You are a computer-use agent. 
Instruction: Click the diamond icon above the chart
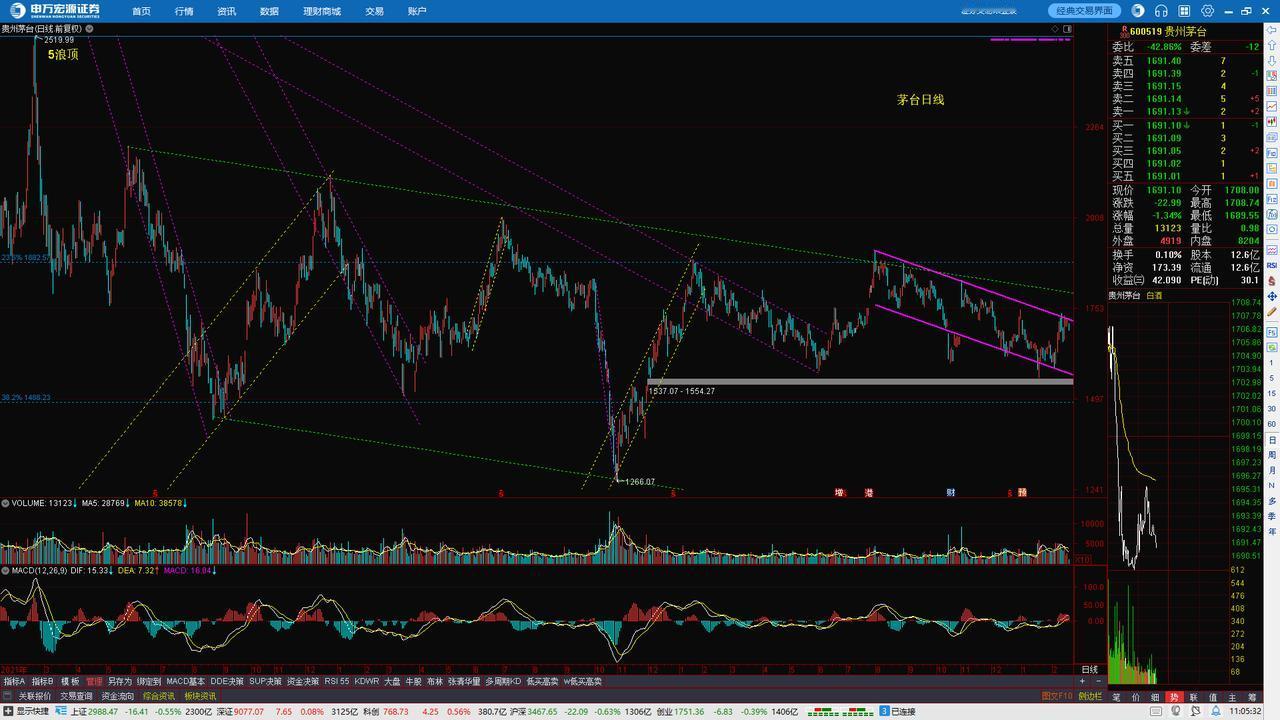click(x=1055, y=28)
